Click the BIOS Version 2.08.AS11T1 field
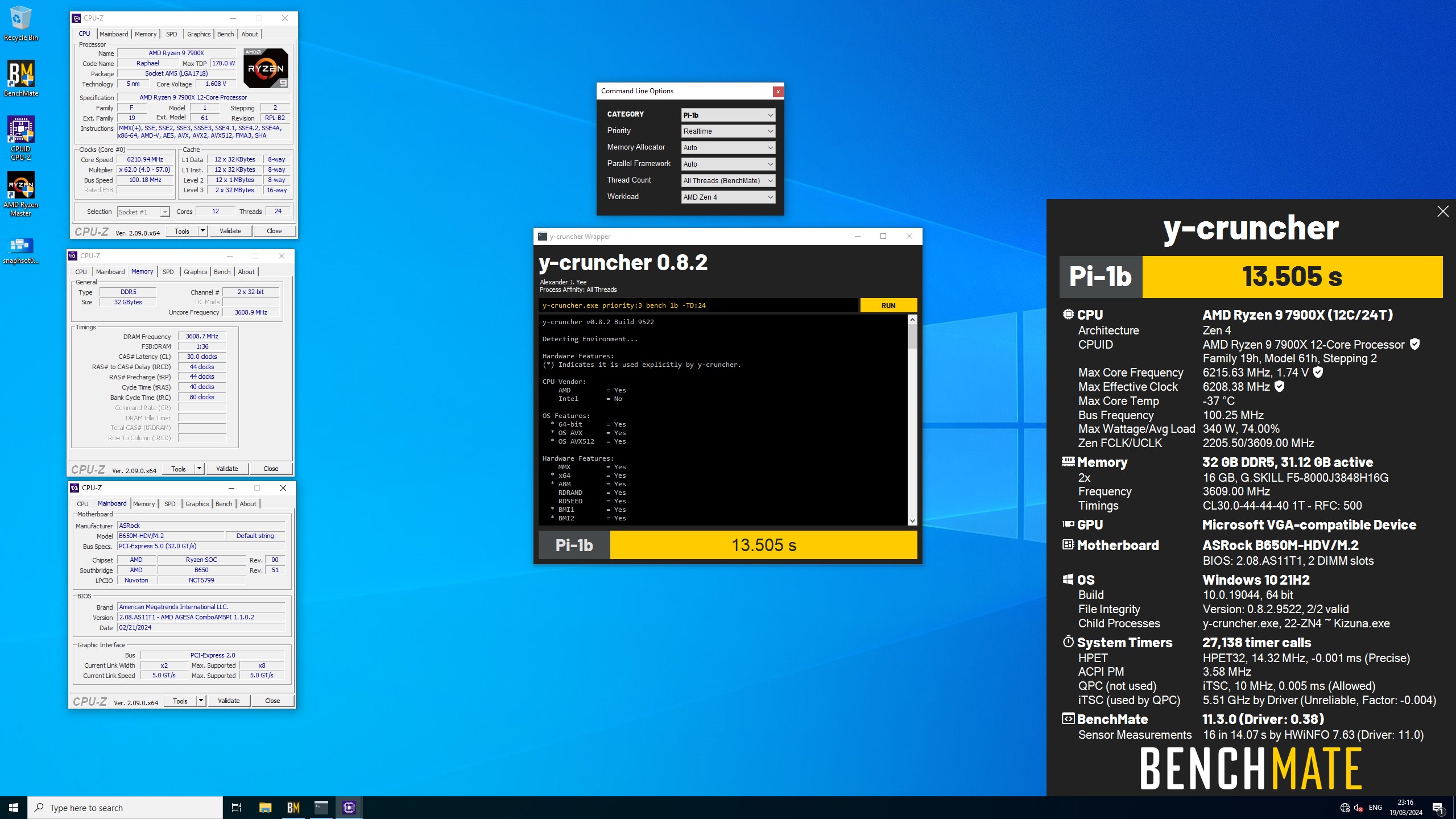Image resolution: width=1456 pixels, height=819 pixels. pos(201,617)
